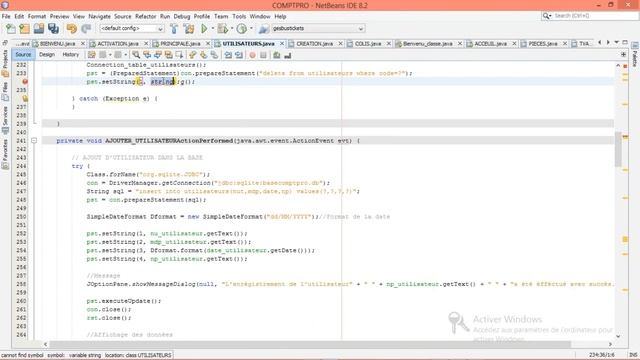Click the New File toolbar icon
Viewport: 640px width, 360px height.
click(x=11, y=29)
